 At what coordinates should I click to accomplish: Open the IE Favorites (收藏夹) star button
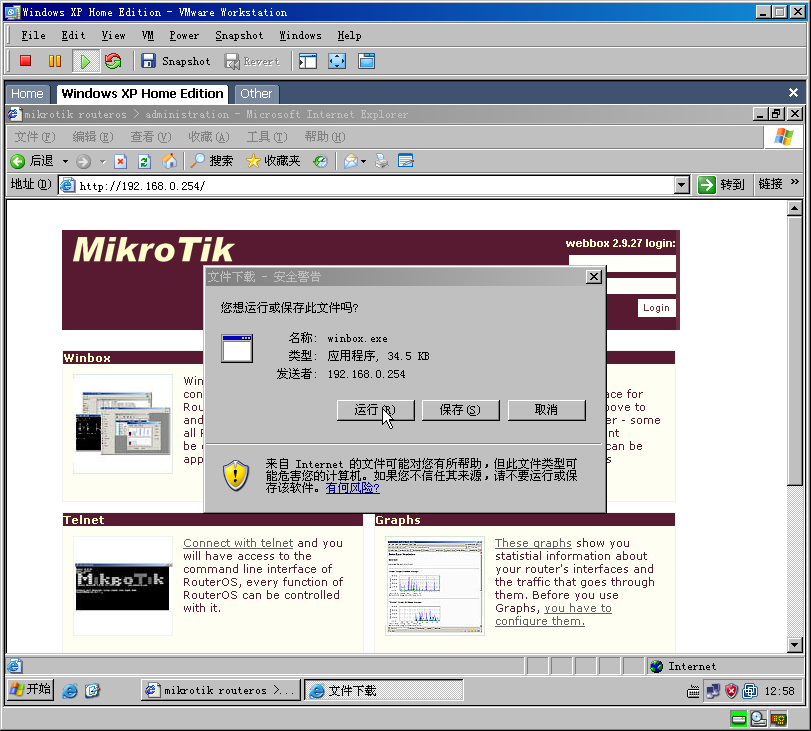[273, 161]
